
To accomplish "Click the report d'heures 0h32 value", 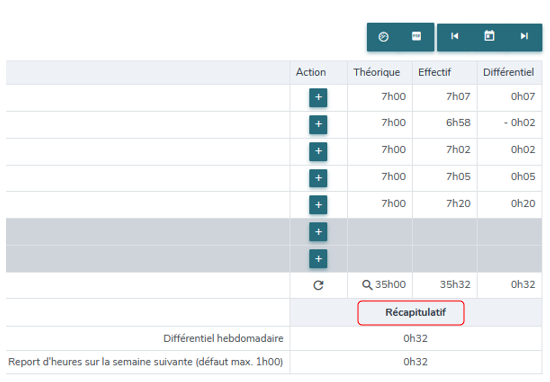I will point(415,362).
